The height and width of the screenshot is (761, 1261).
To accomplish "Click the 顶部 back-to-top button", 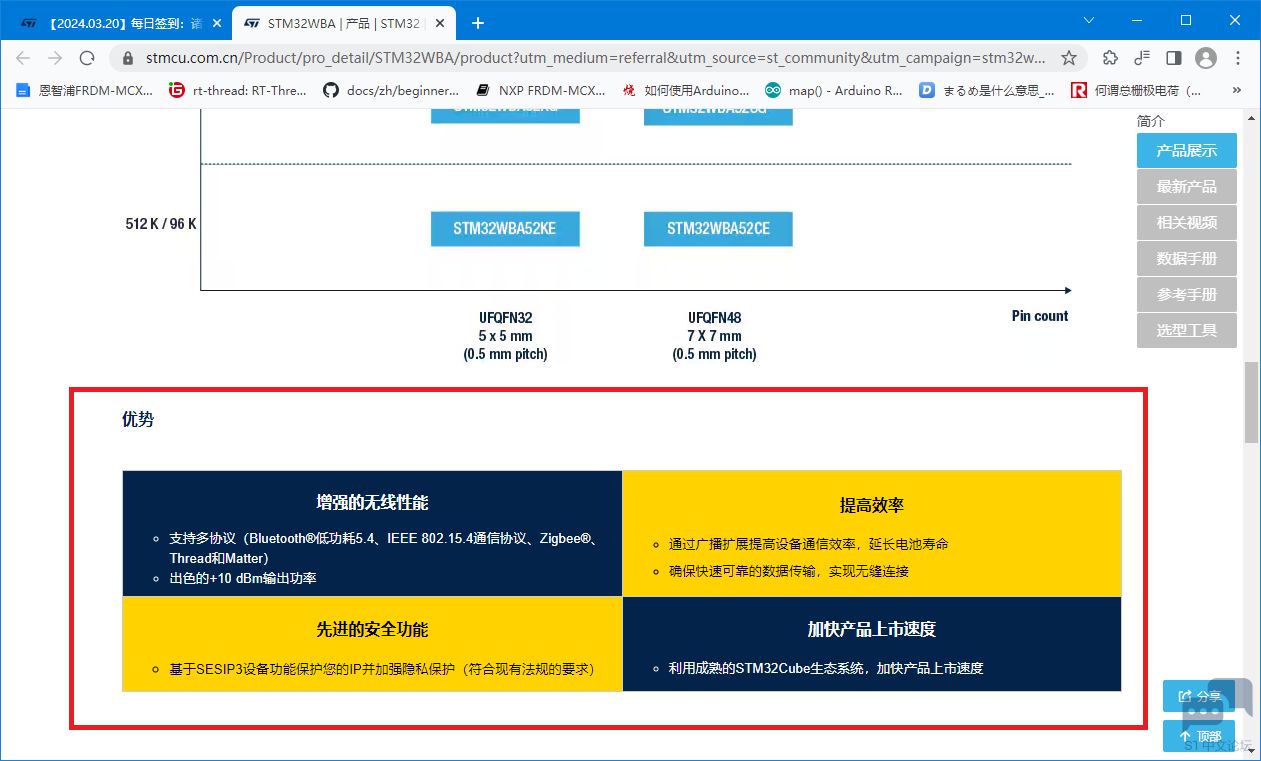I will pyautogui.click(x=1199, y=736).
